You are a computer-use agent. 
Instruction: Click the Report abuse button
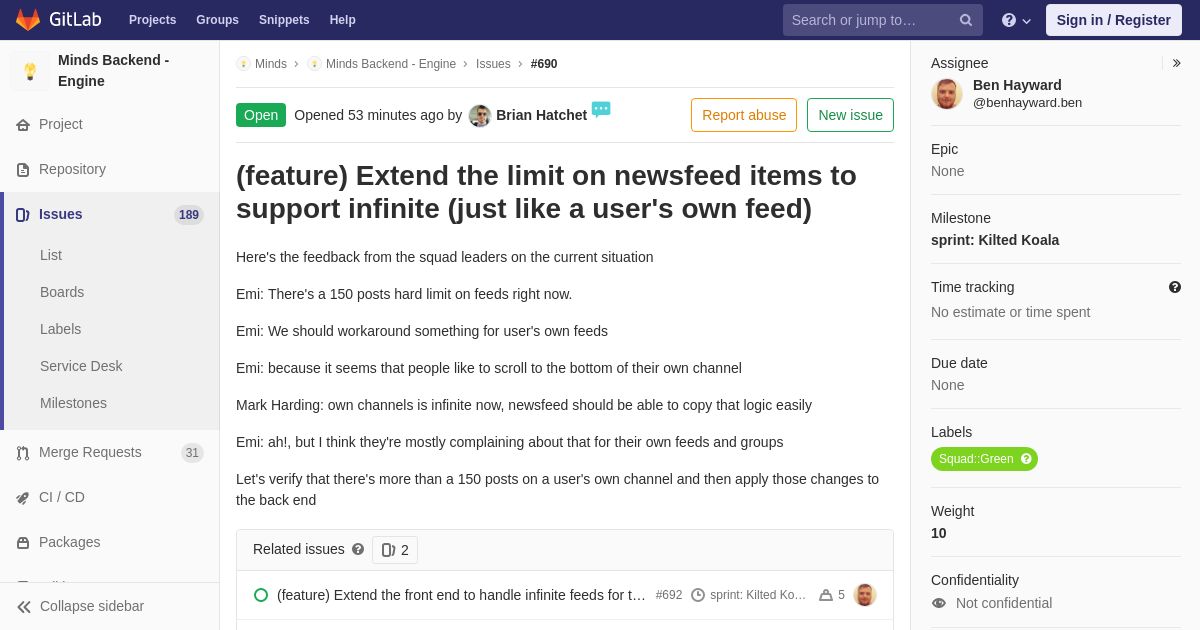(744, 115)
